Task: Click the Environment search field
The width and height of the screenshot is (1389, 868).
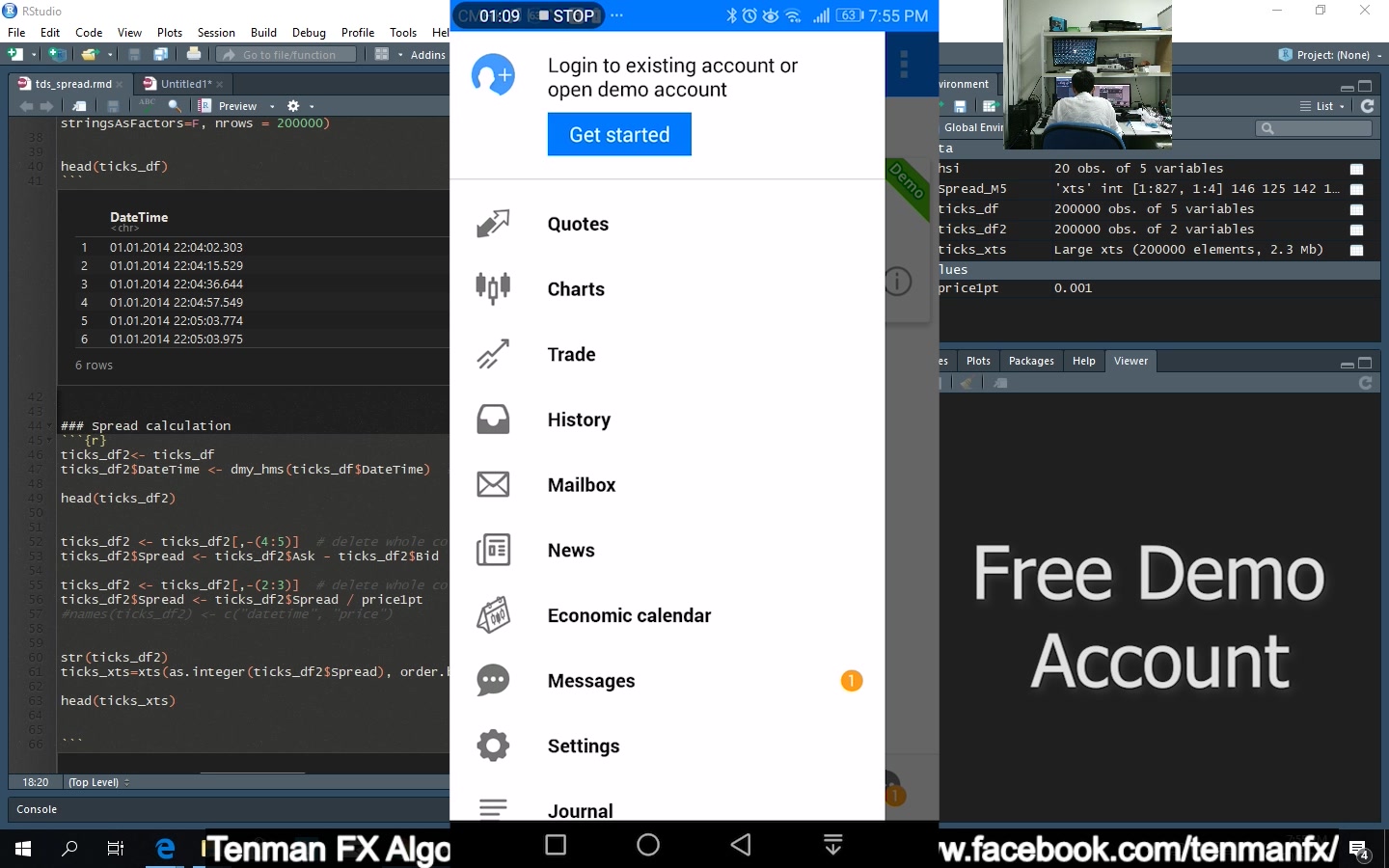Action: (1314, 128)
